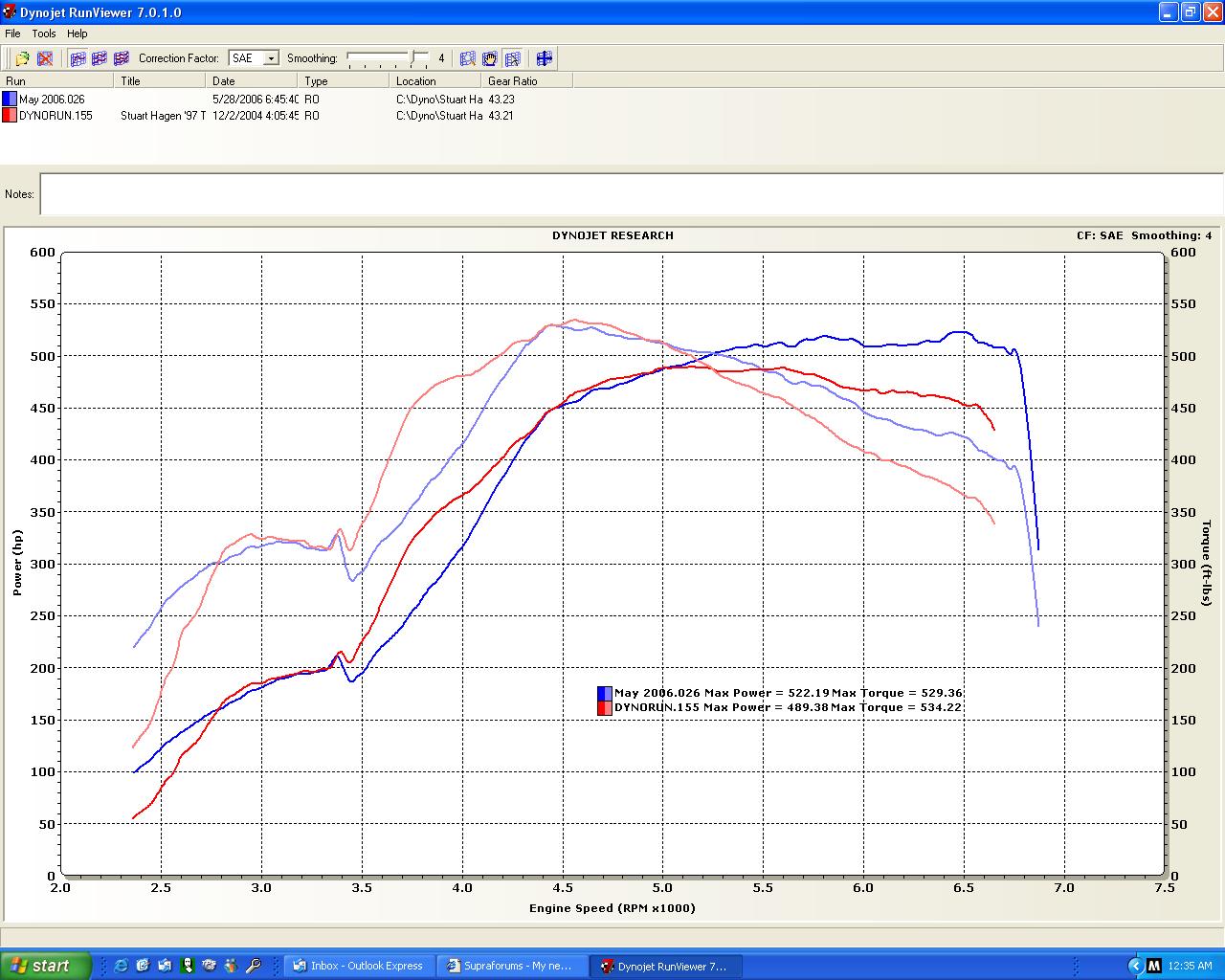1225x980 pixels.
Task: Click the third graph view icon
Action: [122, 58]
